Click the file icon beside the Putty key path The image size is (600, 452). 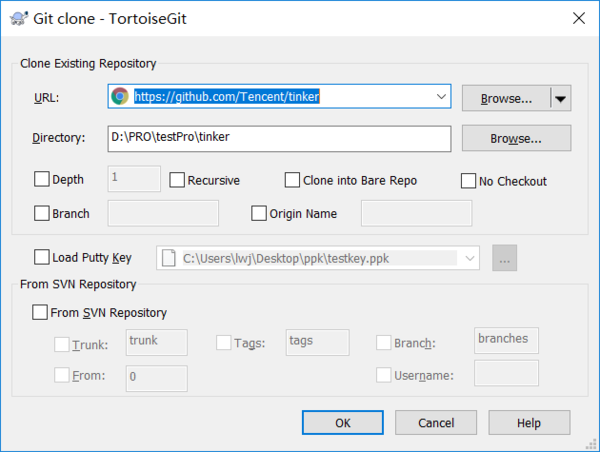(169, 258)
